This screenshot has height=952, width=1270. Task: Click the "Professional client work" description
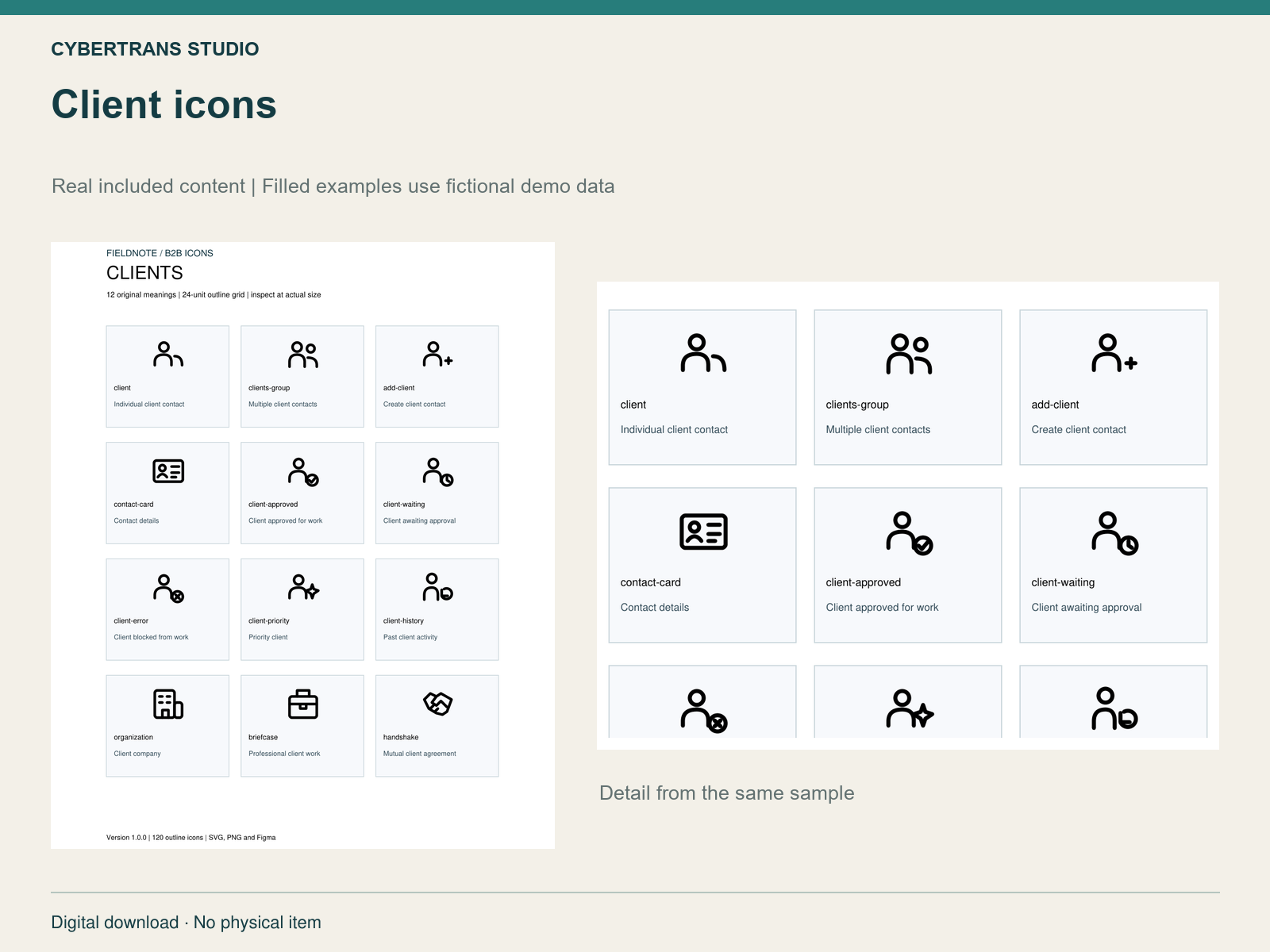[x=284, y=754]
